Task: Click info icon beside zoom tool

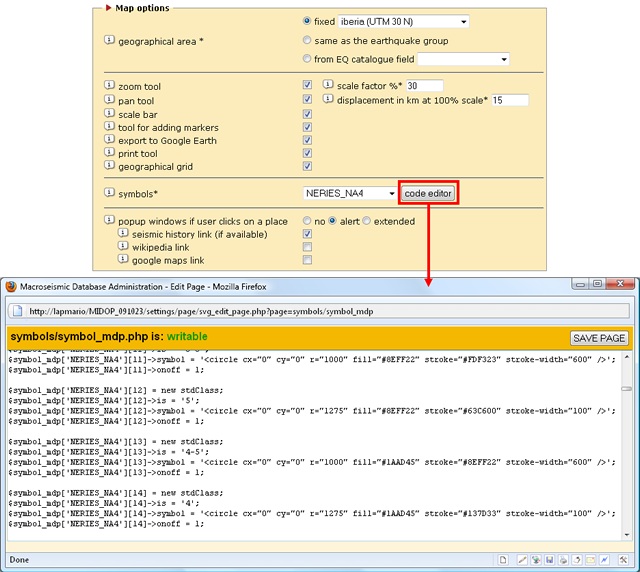Action: click(x=110, y=87)
